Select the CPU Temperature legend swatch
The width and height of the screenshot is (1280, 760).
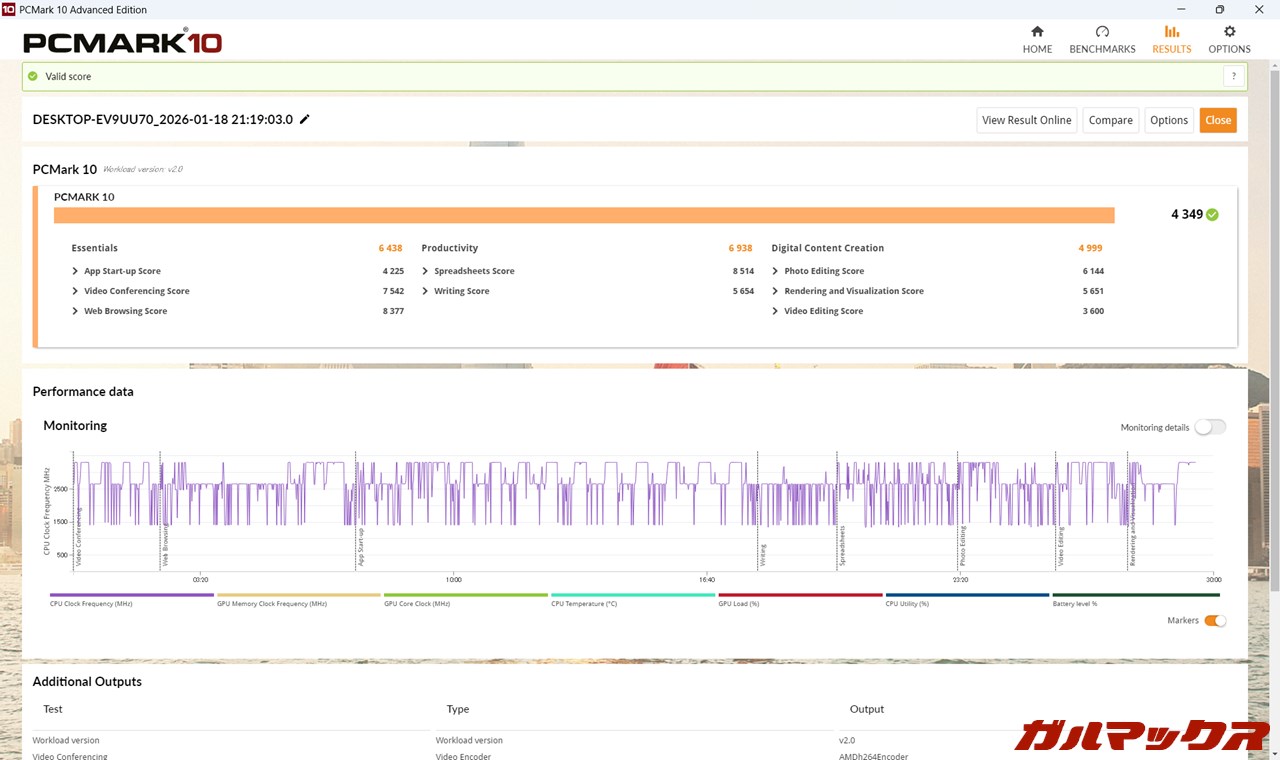click(x=633, y=595)
